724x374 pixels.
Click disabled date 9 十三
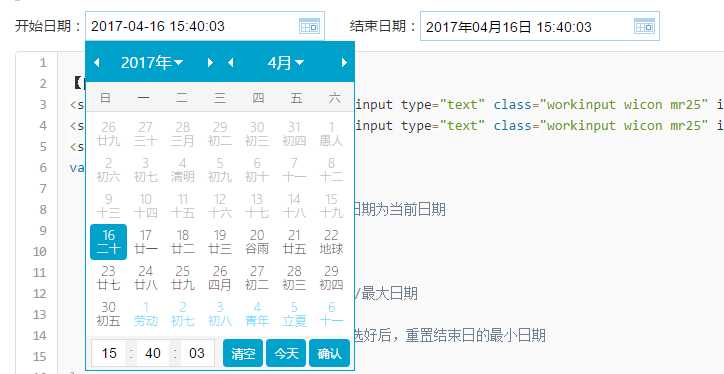point(109,206)
